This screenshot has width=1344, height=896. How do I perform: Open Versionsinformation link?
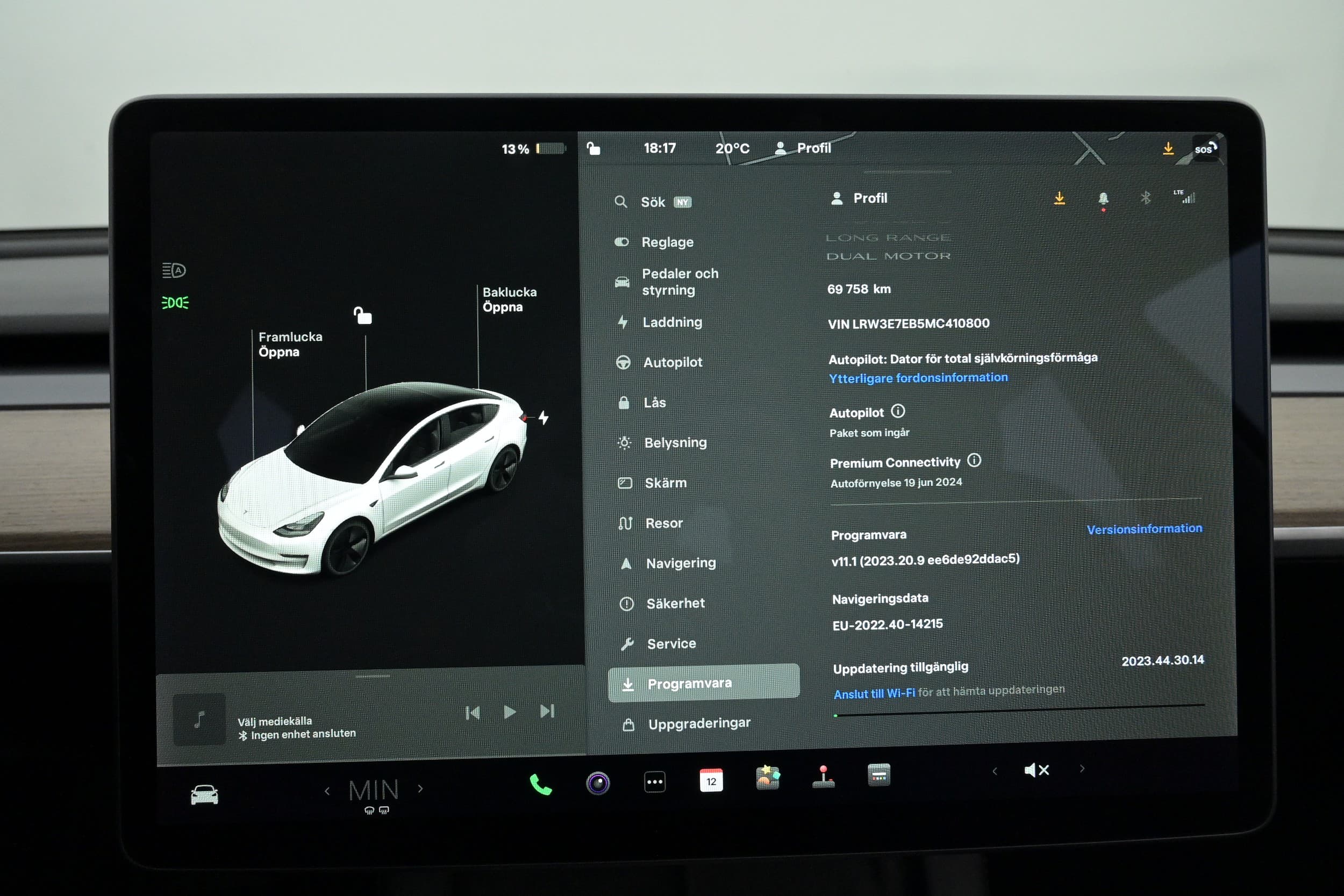[1144, 529]
